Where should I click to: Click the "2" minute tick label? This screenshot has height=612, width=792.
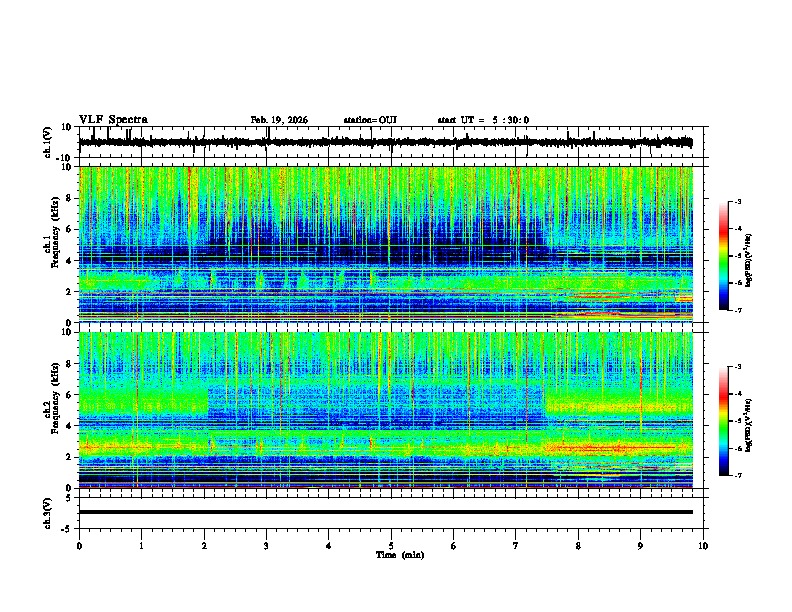[204, 546]
